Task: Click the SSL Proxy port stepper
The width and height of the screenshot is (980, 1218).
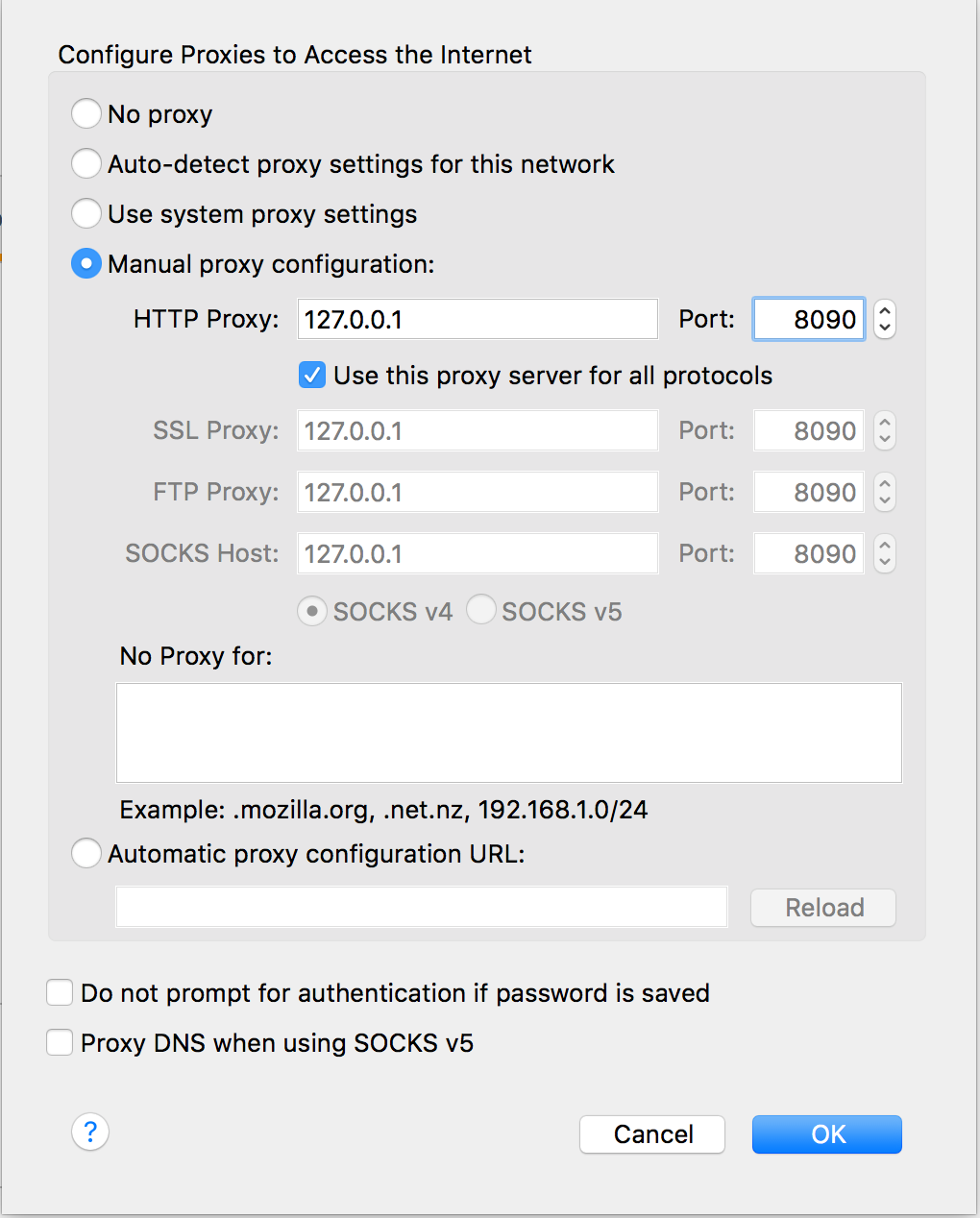Action: tap(885, 430)
